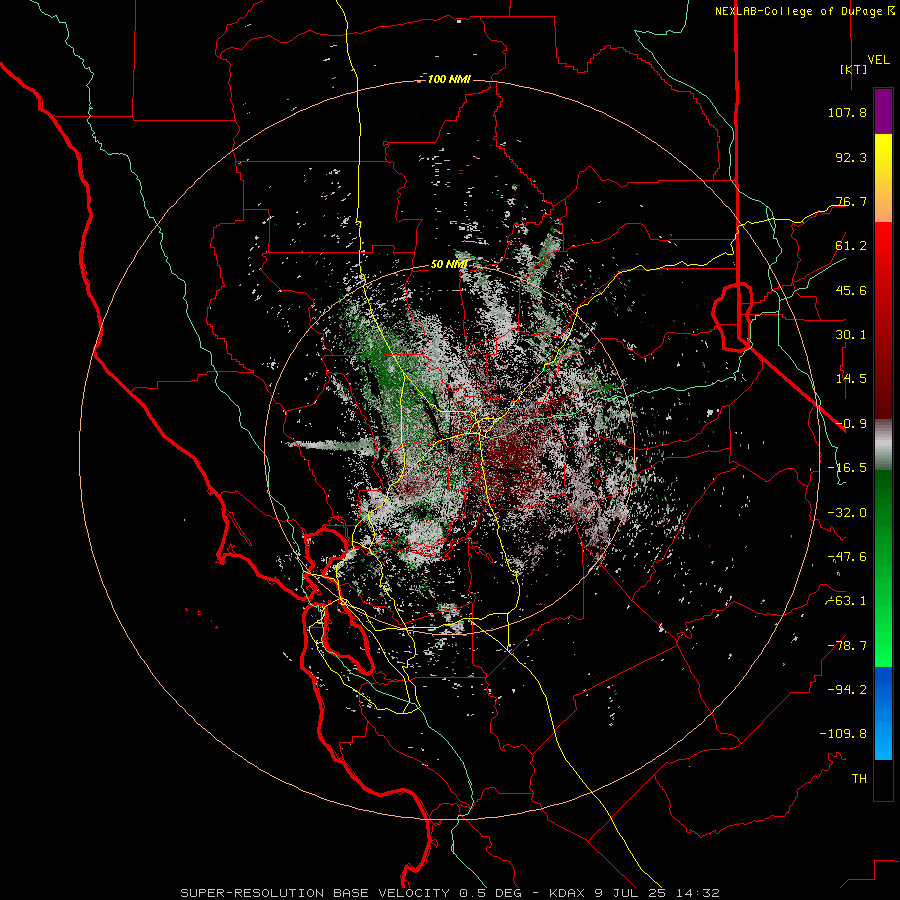Click the blue segment of velocity color bar

point(883,713)
